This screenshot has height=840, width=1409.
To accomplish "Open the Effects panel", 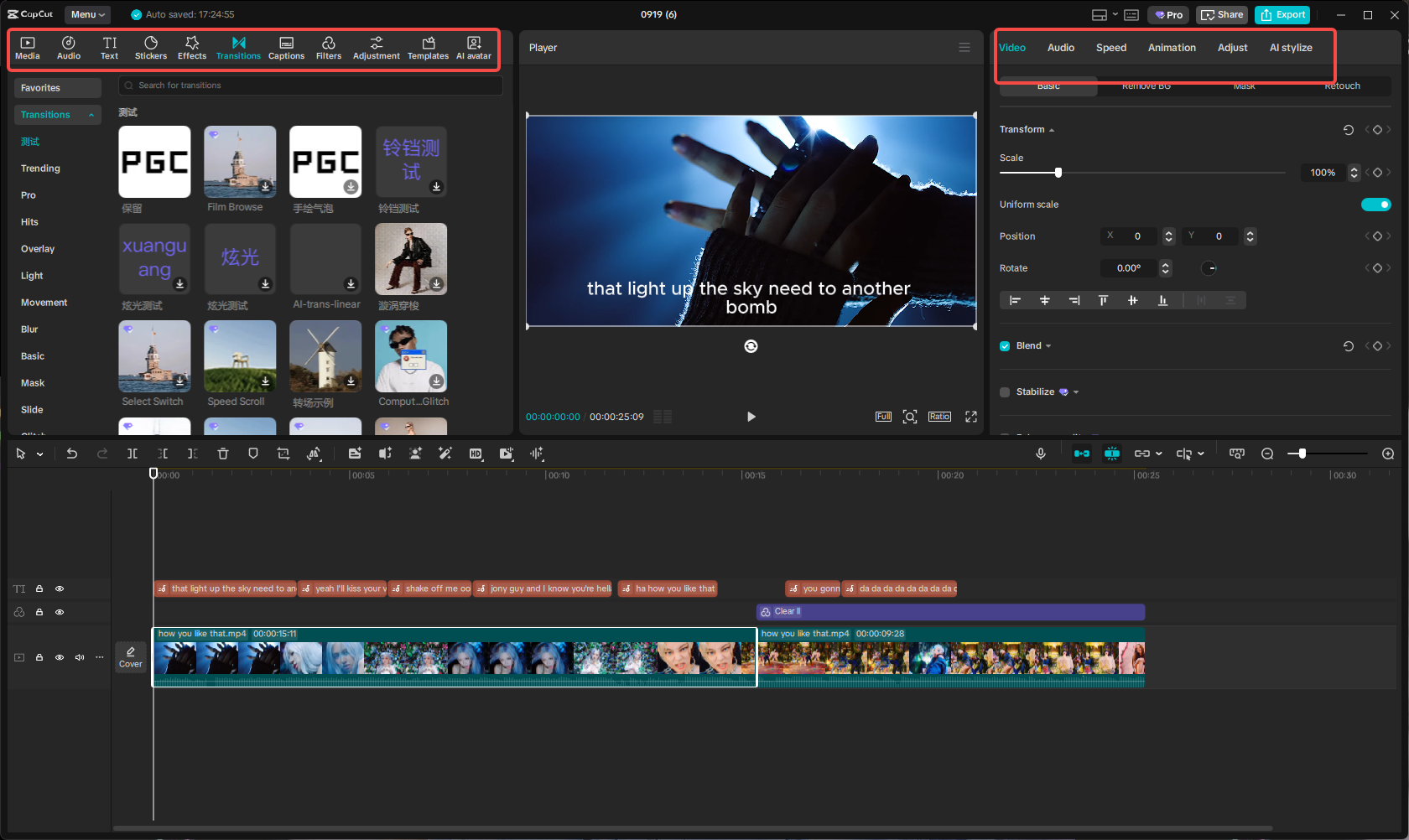I will click(192, 48).
